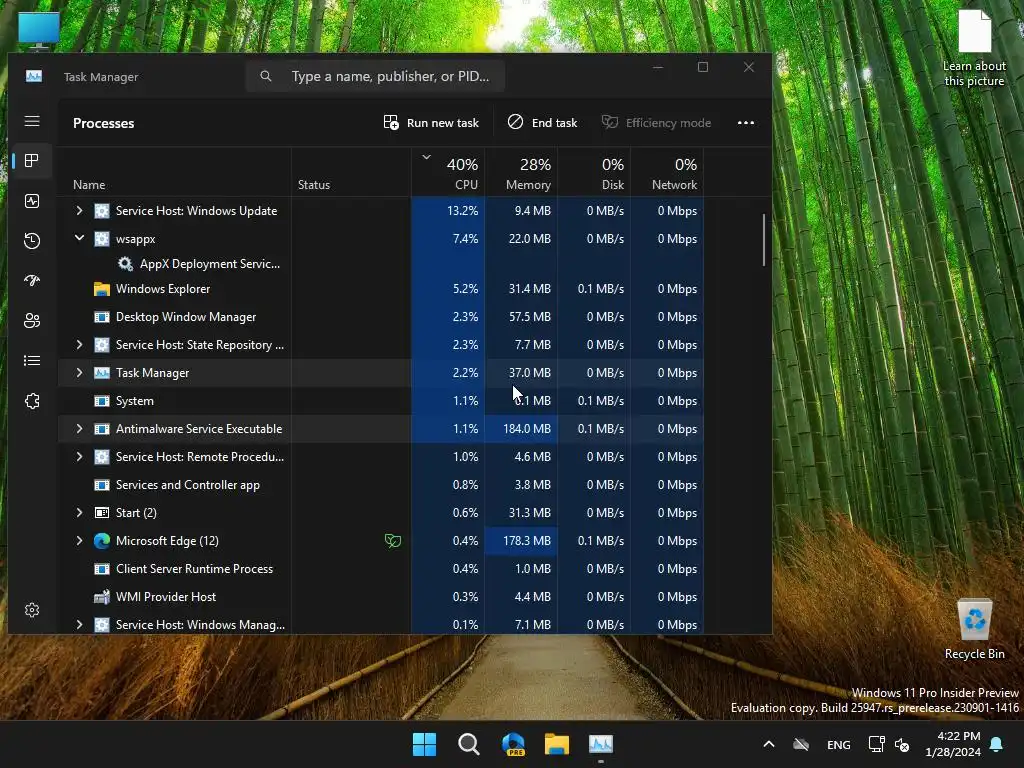Select Services and Controller app row

pos(381,485)
